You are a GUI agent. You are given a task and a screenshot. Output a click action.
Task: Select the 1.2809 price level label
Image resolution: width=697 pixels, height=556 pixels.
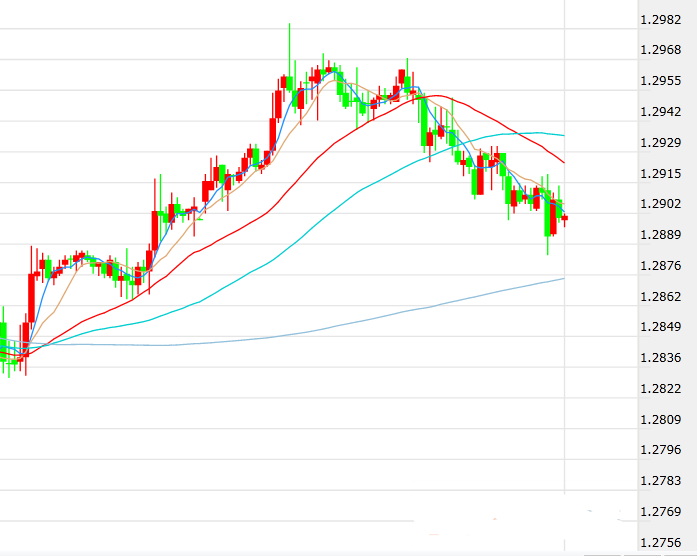(x=660, y=420)
